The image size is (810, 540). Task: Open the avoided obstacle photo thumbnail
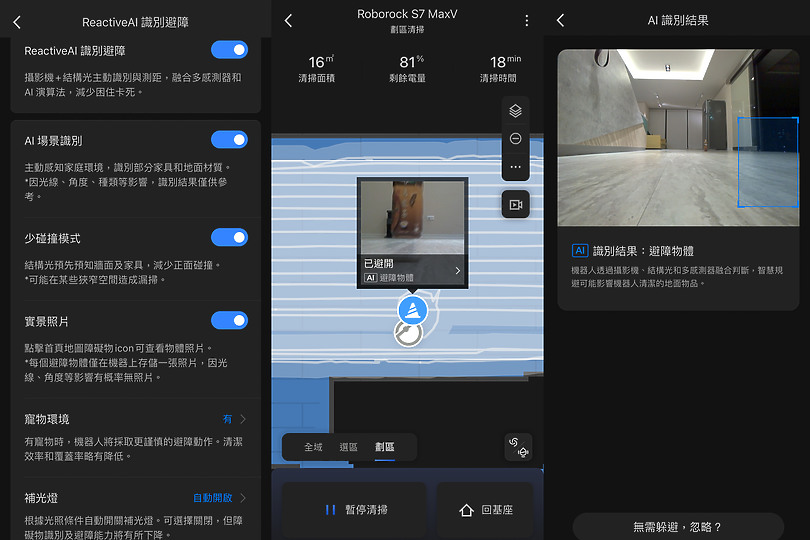tap(412, 217)
